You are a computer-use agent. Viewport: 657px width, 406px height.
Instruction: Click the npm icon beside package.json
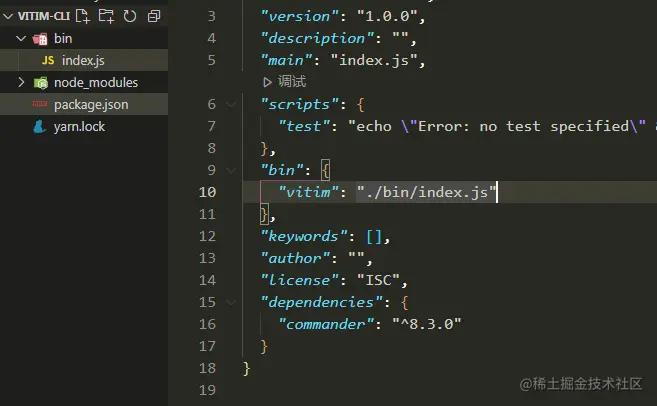pyautogui.click(x=40, y=104)
